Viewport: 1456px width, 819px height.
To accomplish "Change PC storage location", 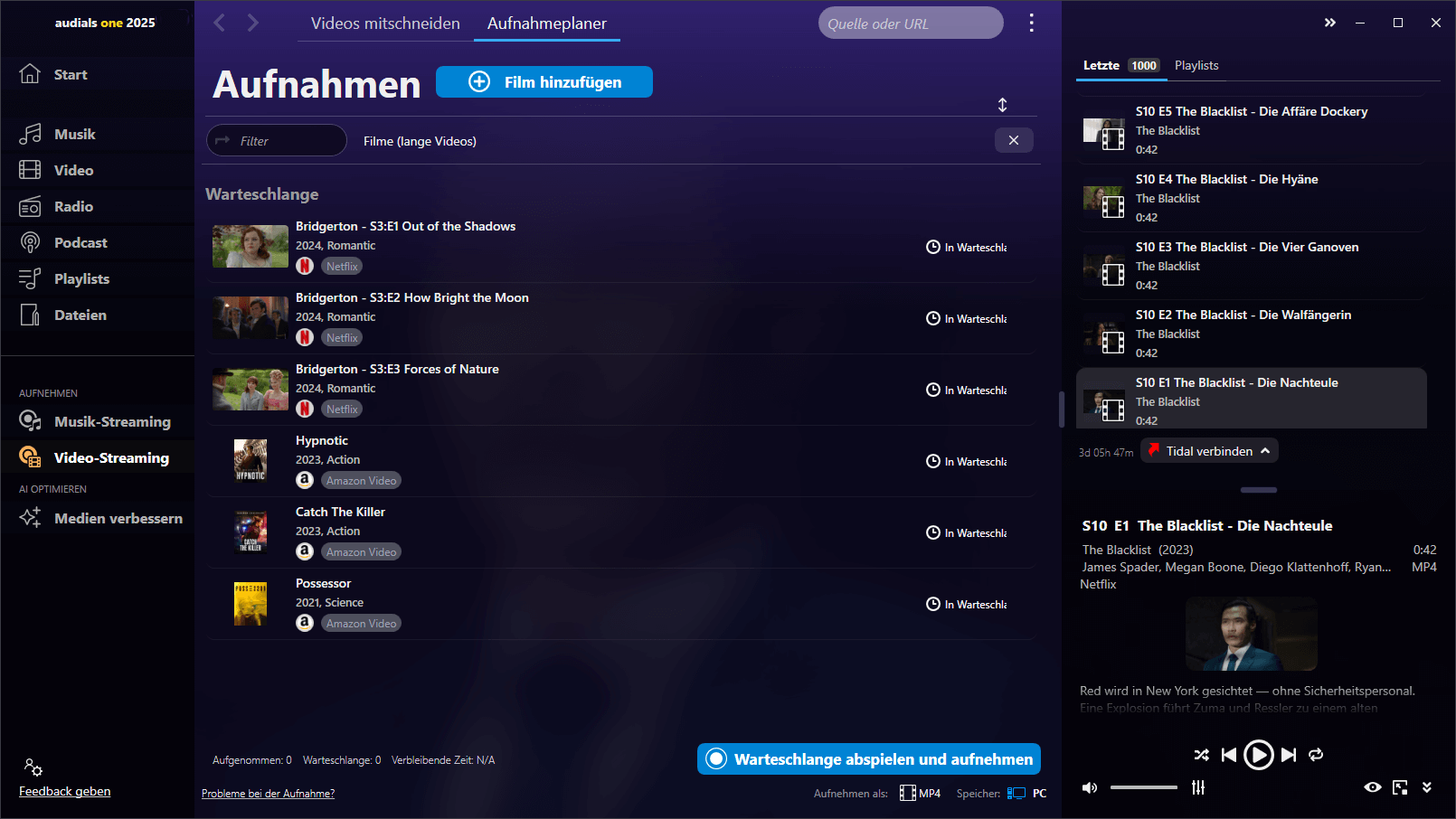I will 1027,793.
